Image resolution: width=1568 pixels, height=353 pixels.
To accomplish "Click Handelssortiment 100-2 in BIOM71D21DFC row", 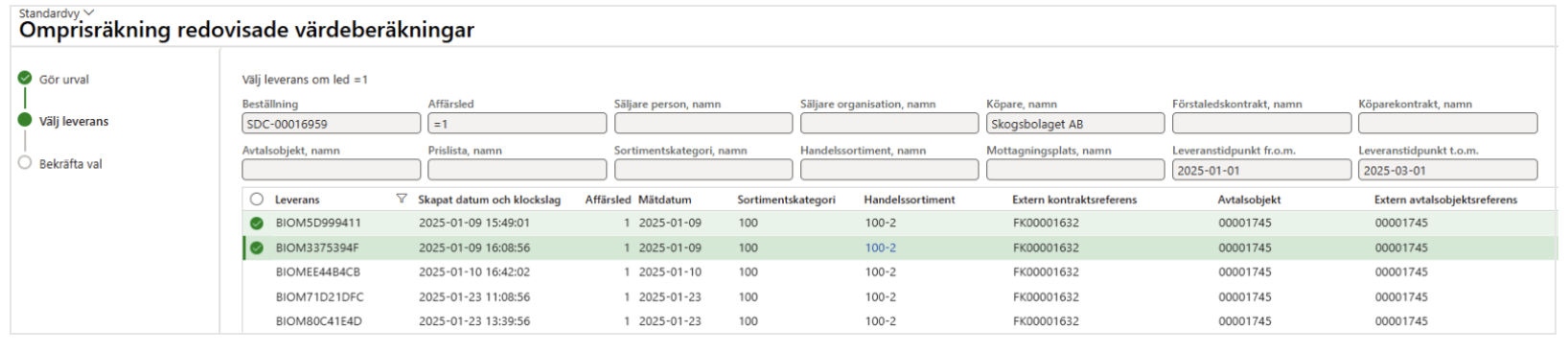I will point(881,297).
